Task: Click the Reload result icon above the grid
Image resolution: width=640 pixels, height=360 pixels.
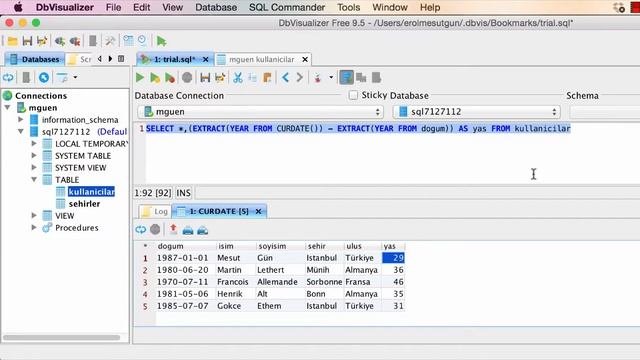Action: click(141, 230)
